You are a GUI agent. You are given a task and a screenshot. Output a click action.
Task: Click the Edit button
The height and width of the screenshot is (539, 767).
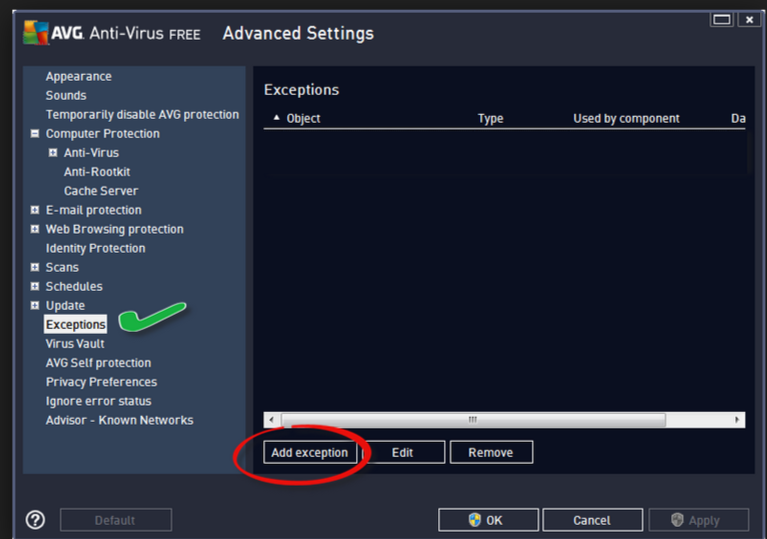[402, 453]
